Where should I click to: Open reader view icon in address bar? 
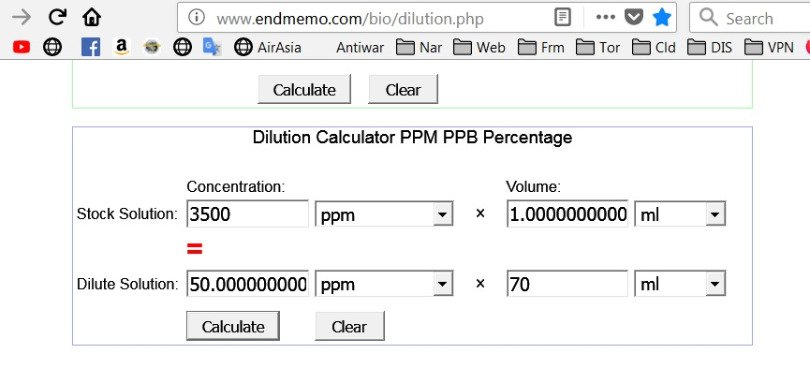[563, 18]
